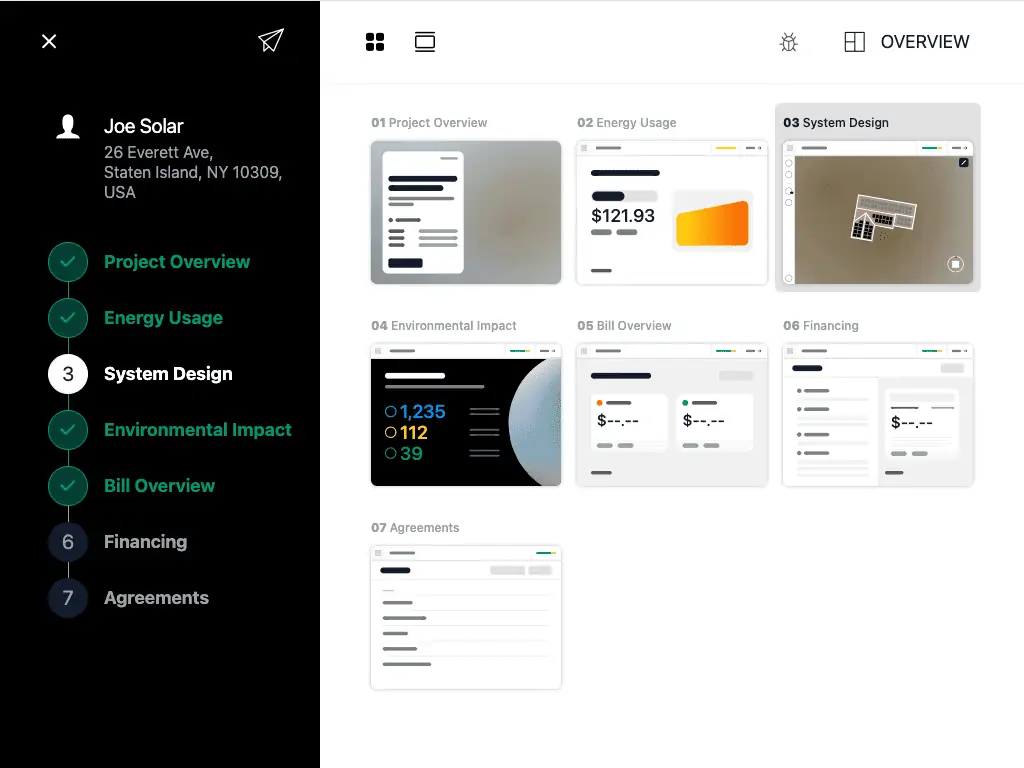
Task: Go to Environmental Impact step
Action: [x=198, y=430]
